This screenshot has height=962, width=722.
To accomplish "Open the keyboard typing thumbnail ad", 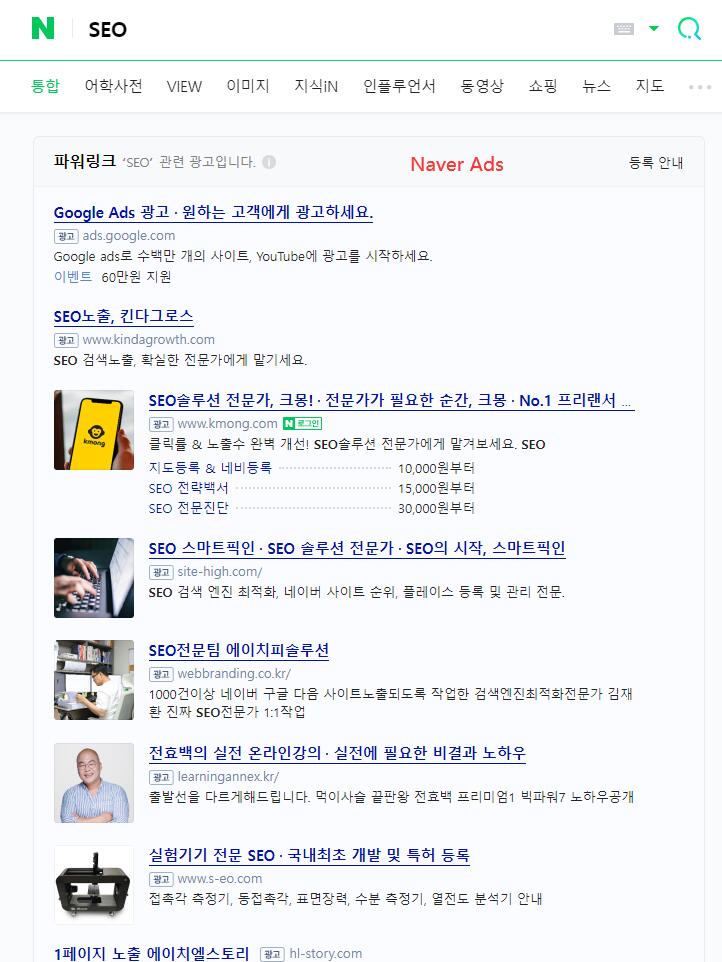I will click(94, 578).
